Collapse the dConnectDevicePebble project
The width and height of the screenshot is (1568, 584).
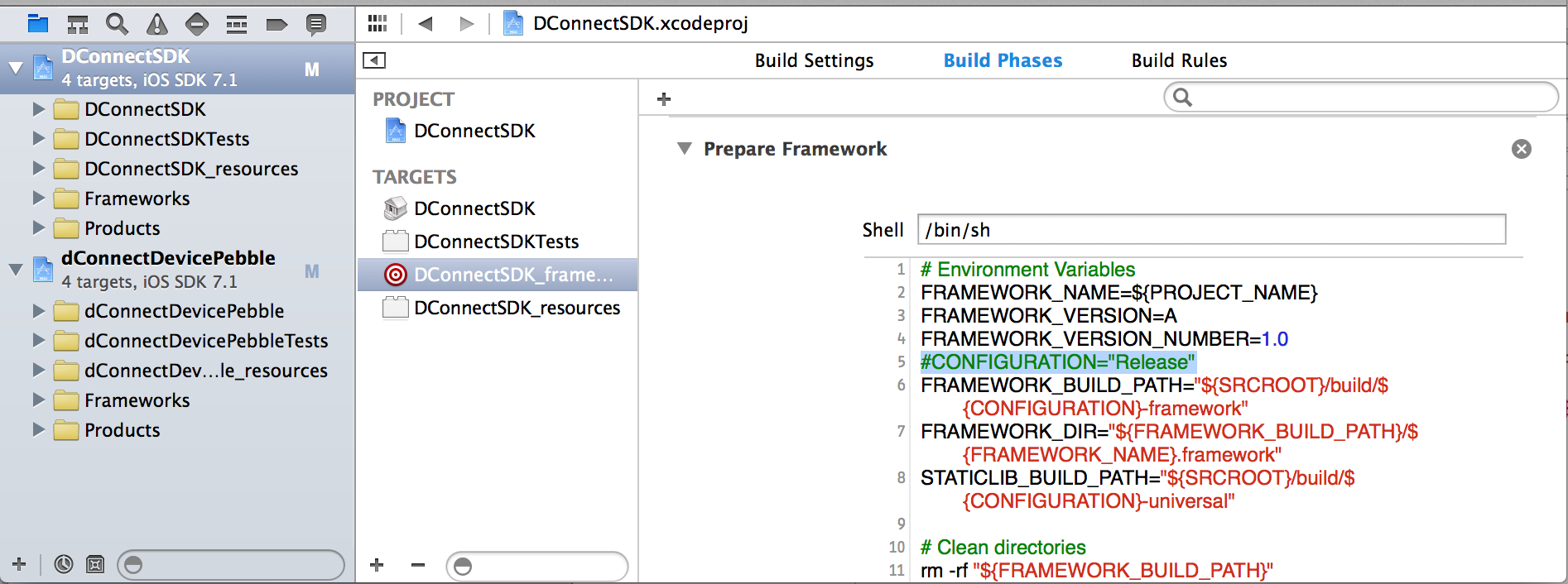[16, 270]
